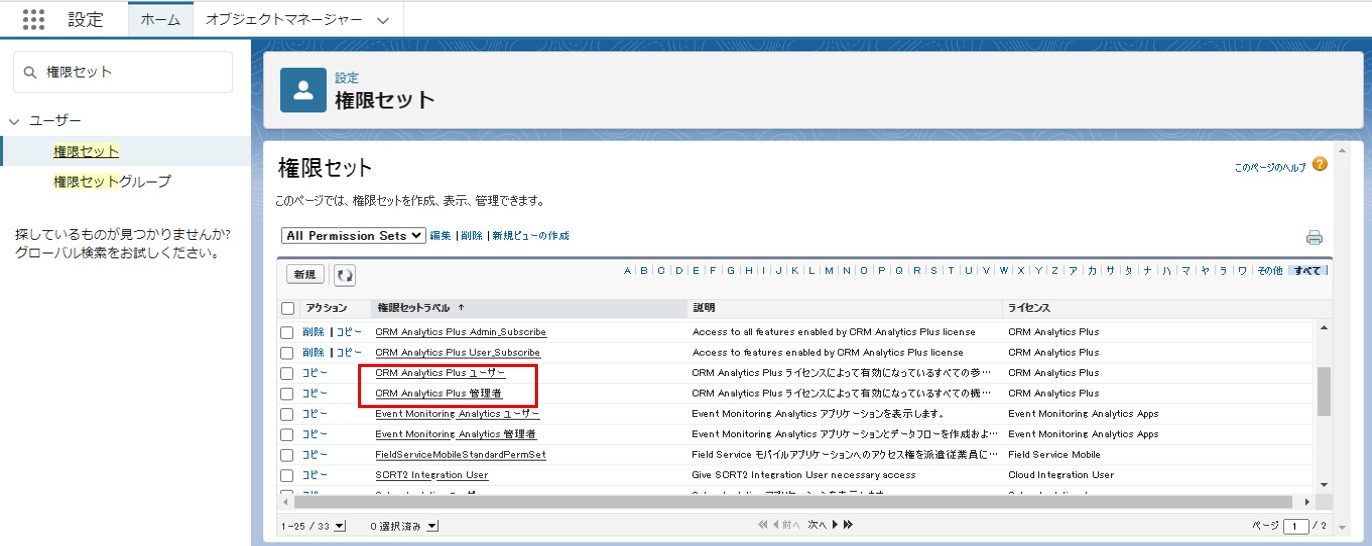Click 削除 for CRM Analytics Plus Admin_Subscribe
Screen dimensions: 1372x546
313,332
